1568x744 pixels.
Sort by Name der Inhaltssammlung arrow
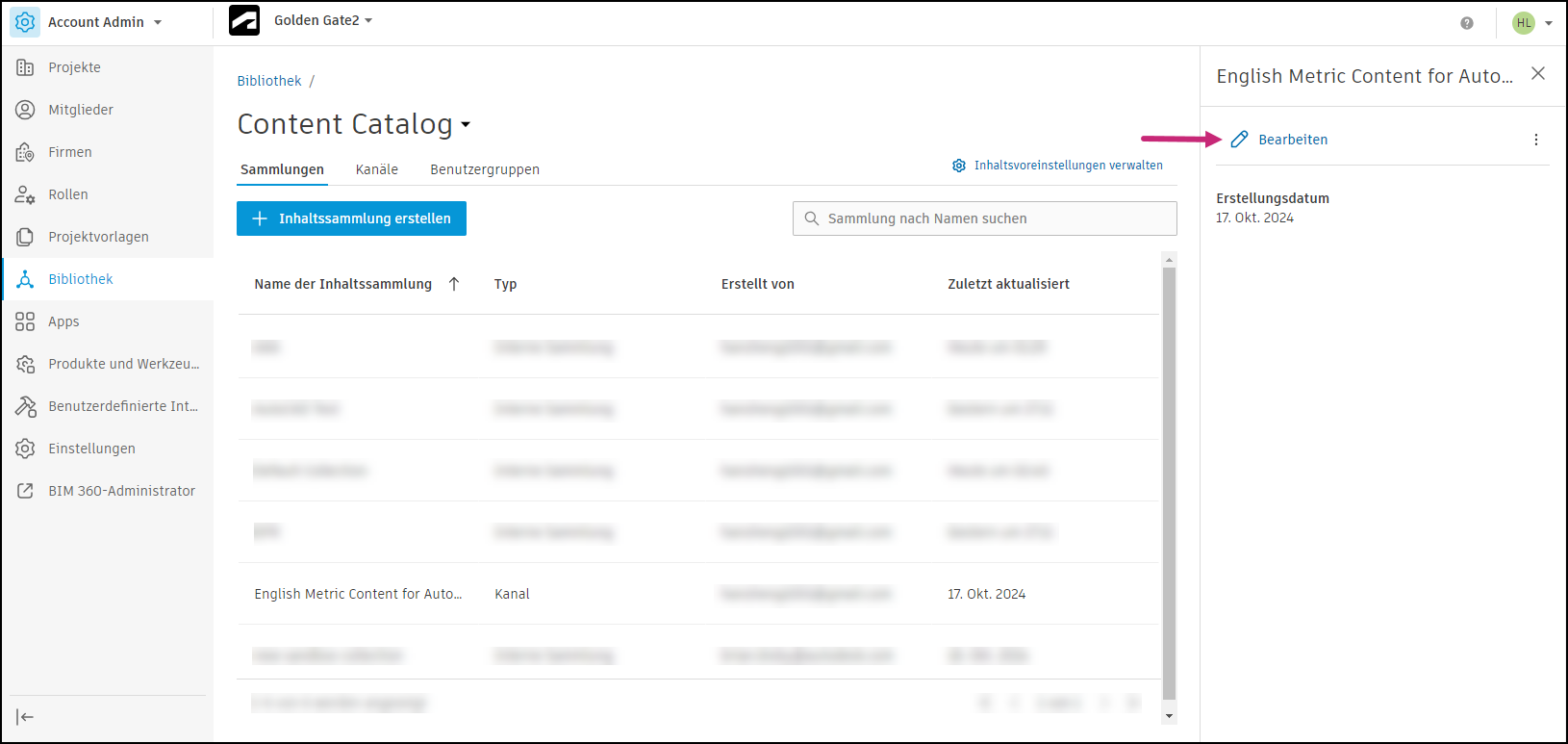tap(454, 284)
